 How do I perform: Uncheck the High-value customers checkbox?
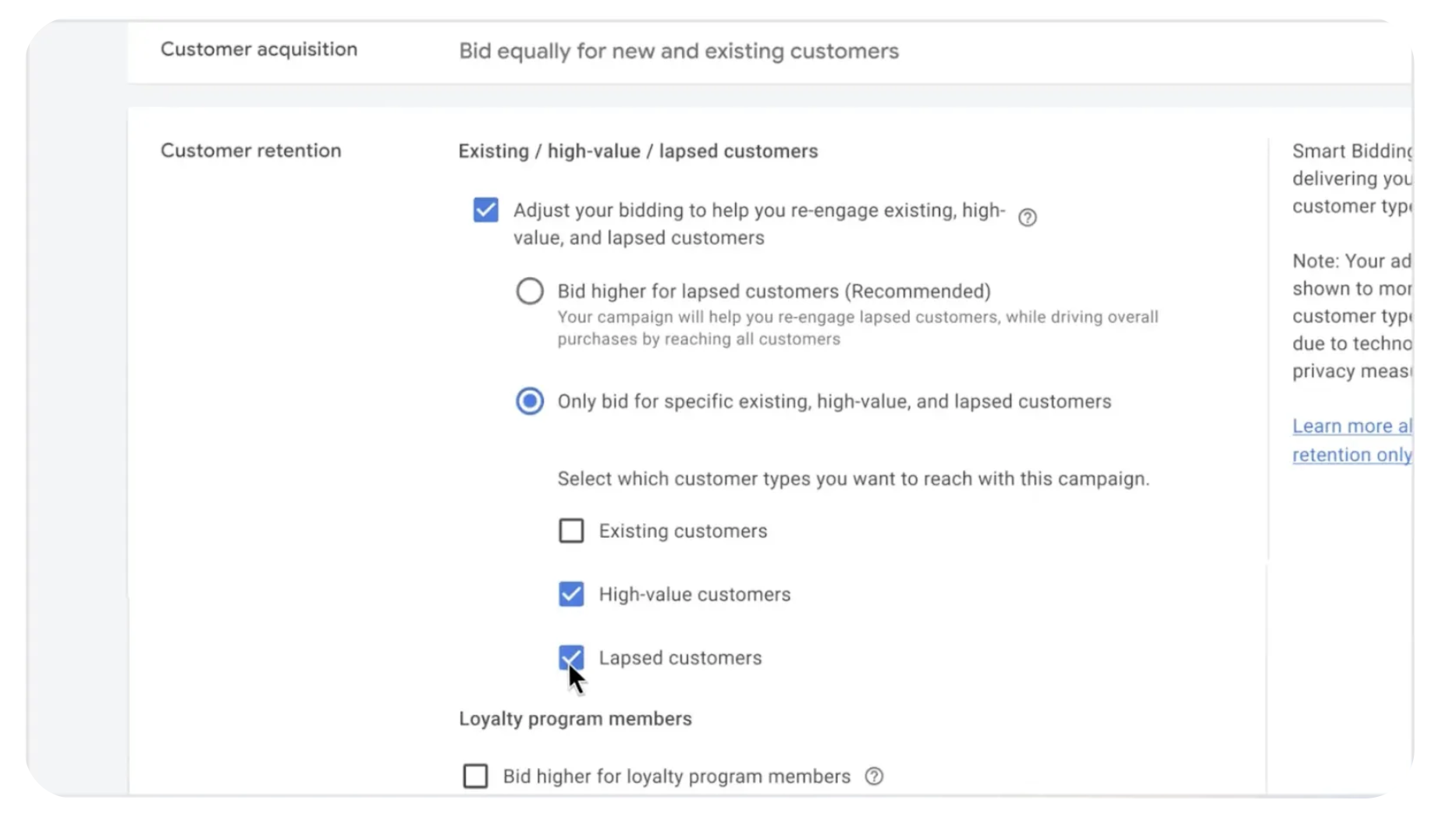(571, 594)
